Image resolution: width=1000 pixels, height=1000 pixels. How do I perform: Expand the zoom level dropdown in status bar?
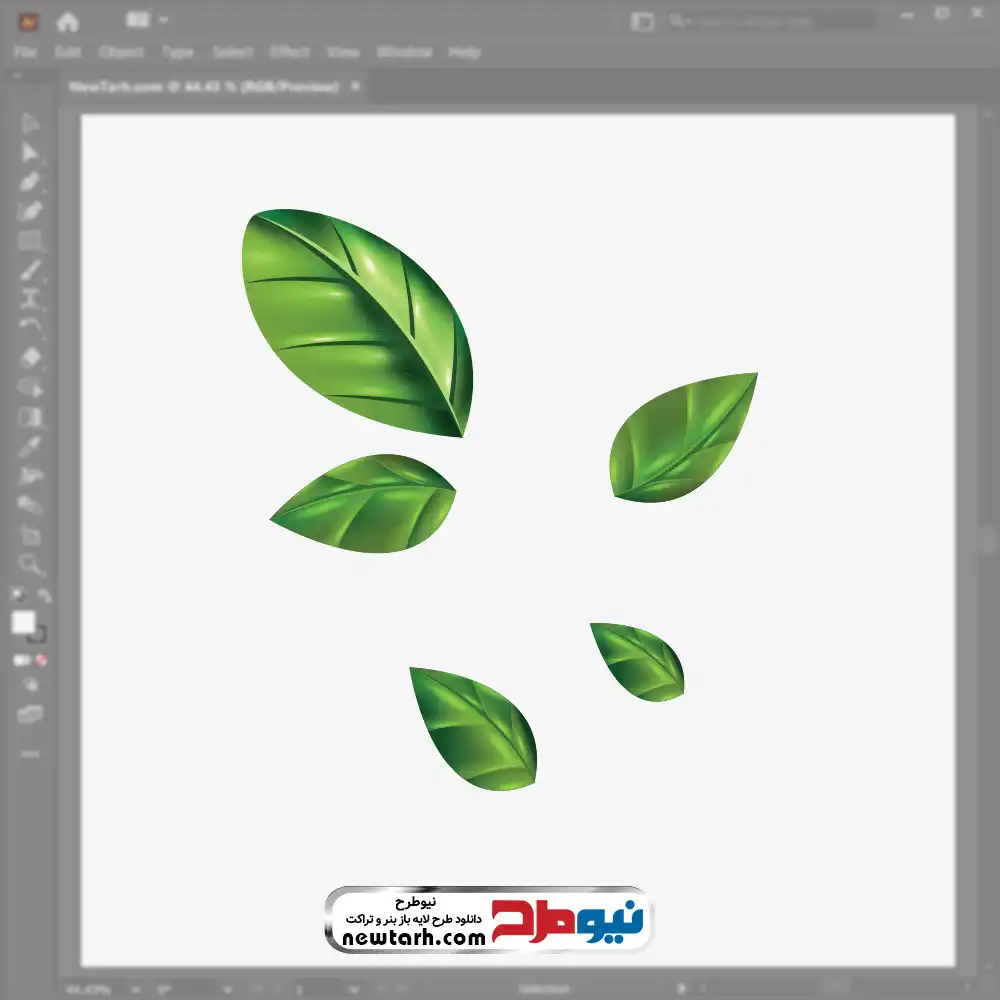136,990
